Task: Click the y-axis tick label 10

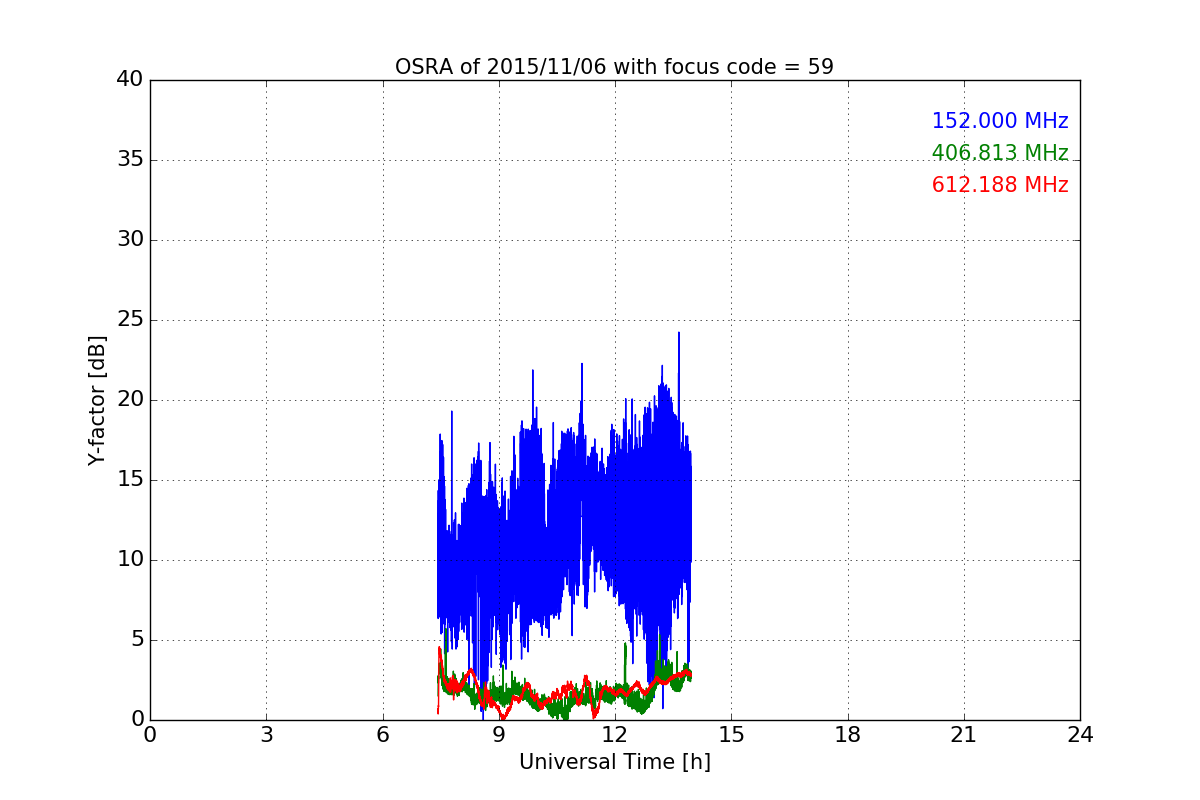Action: [x=130, y=560]
